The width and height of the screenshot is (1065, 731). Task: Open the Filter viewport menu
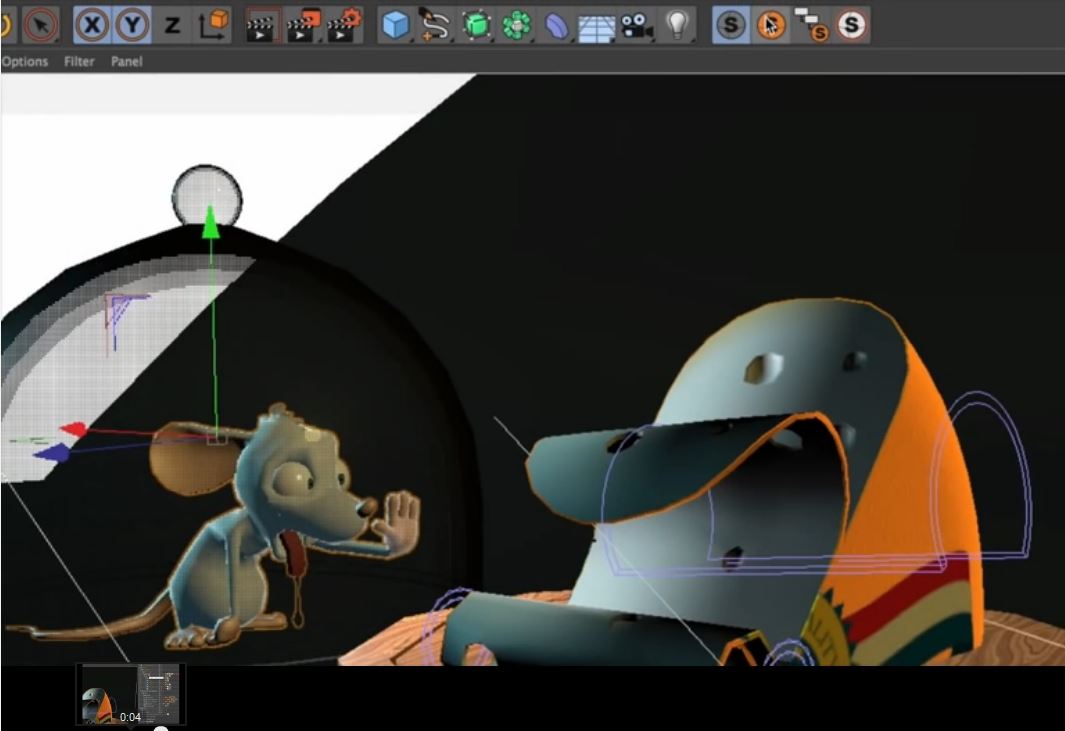(x=79, y=61)
